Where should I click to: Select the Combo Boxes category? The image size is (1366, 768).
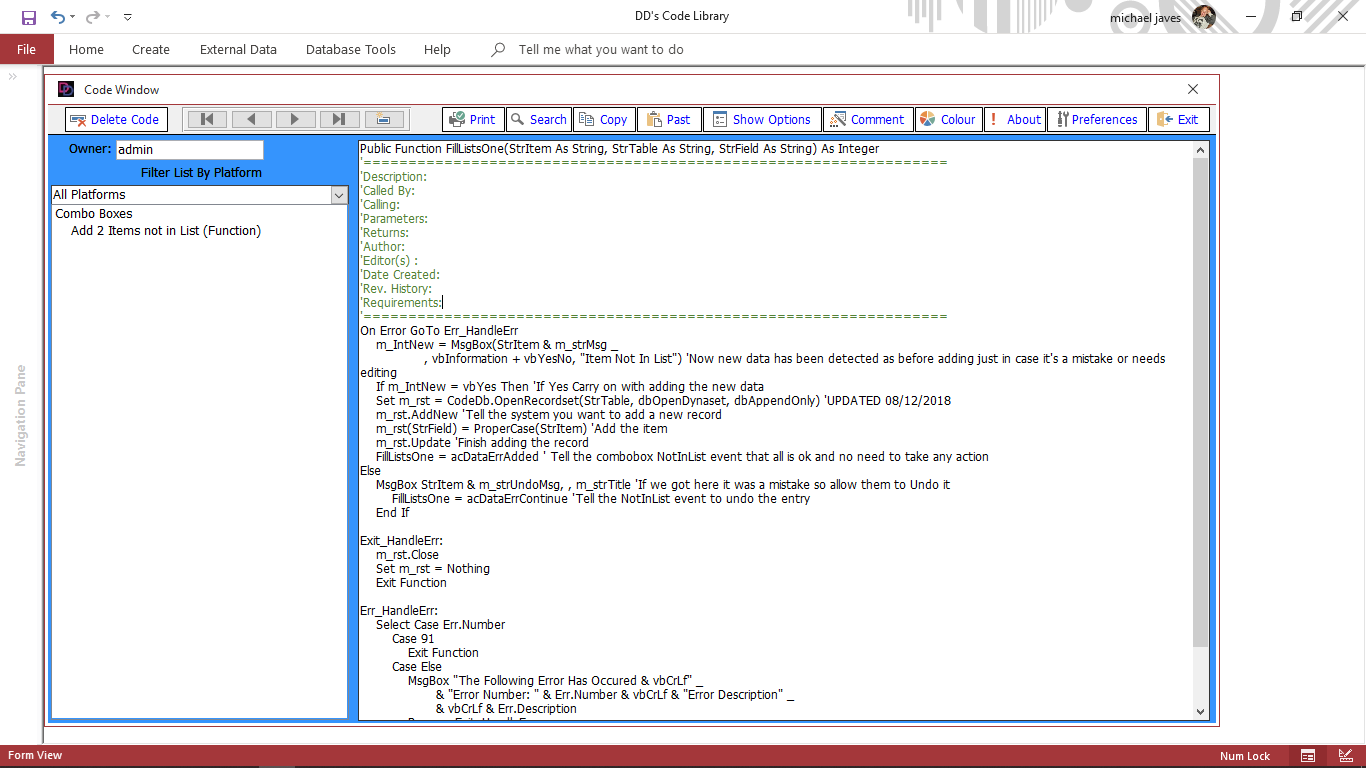click(94, 214)
